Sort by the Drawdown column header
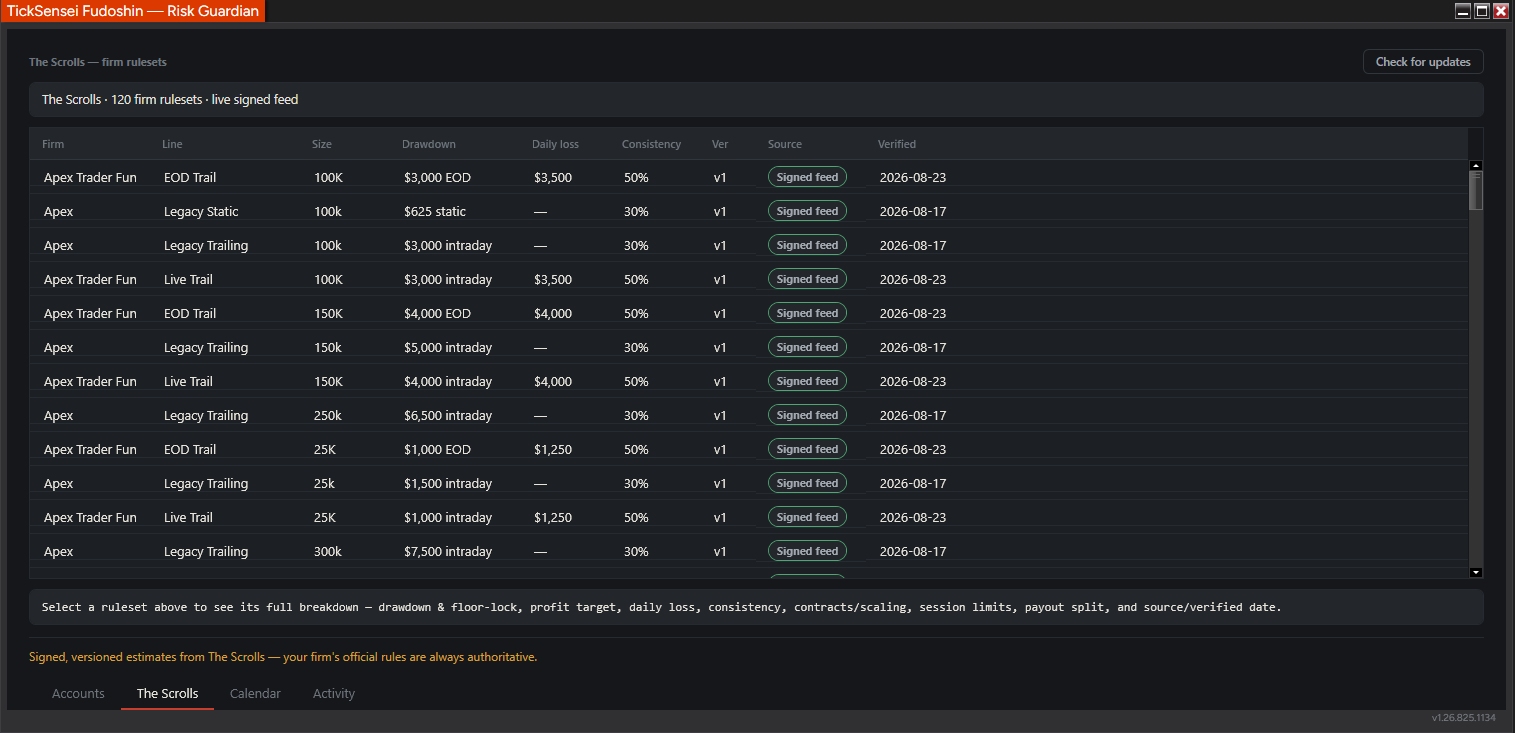 [x=429, y=144]
